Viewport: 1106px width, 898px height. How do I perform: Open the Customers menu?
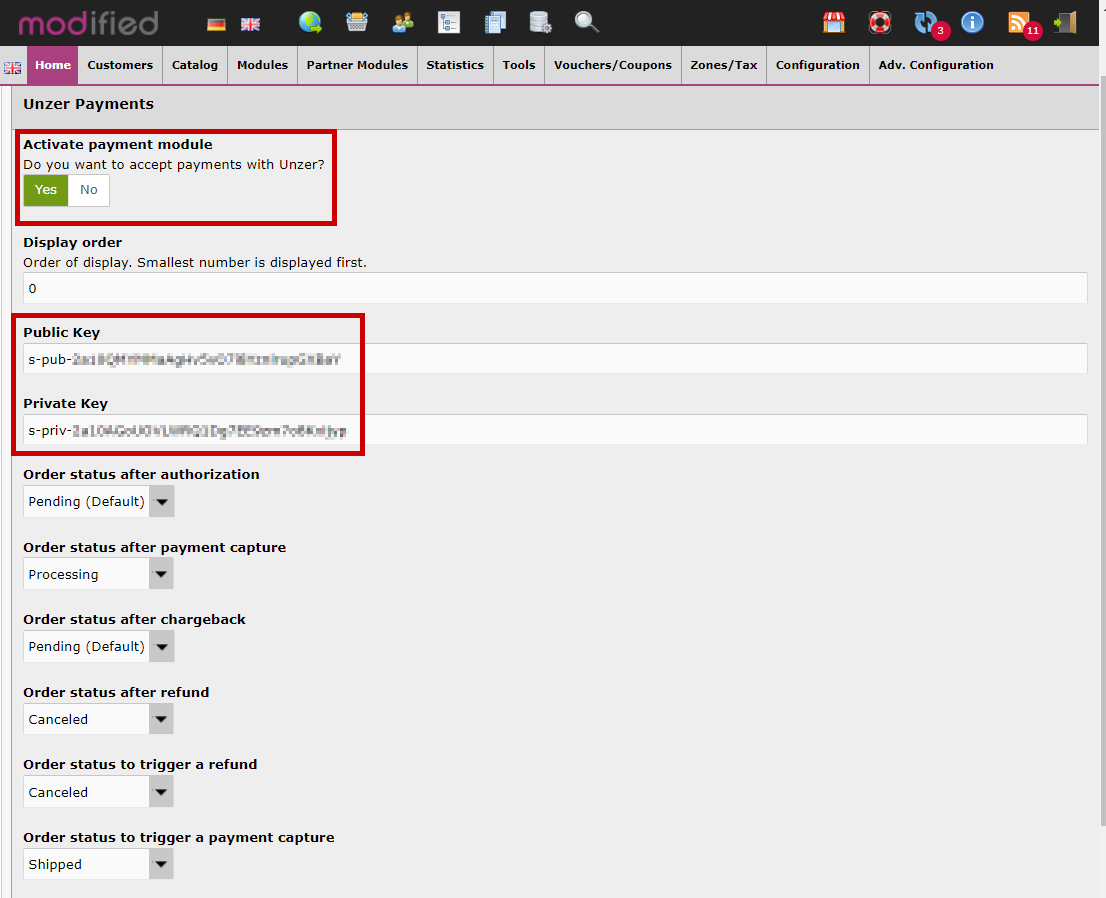(x=120, y=65)
